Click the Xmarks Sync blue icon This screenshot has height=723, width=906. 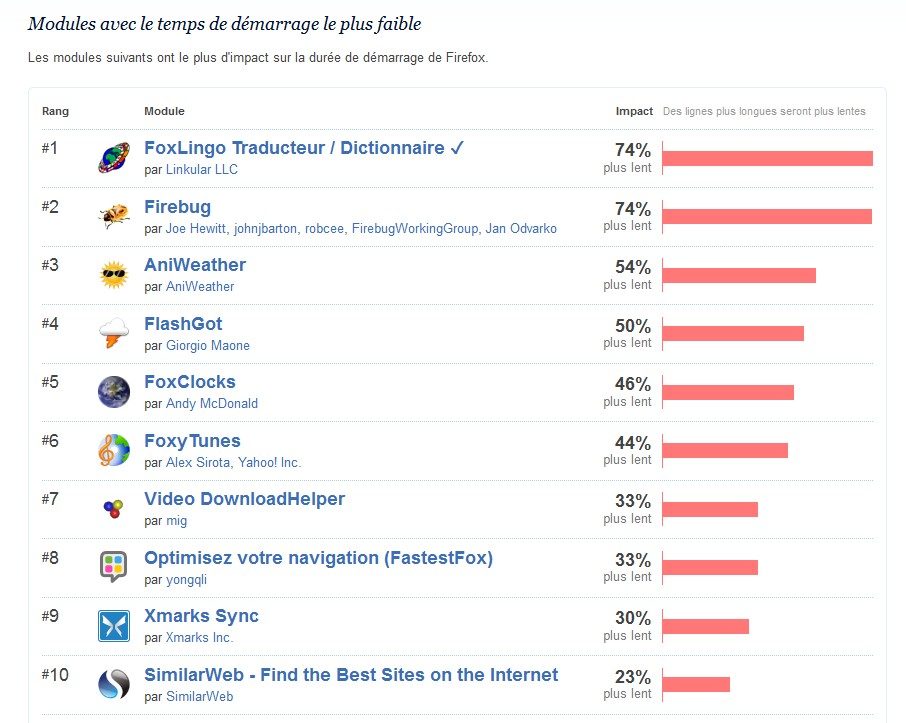point(114,626)
